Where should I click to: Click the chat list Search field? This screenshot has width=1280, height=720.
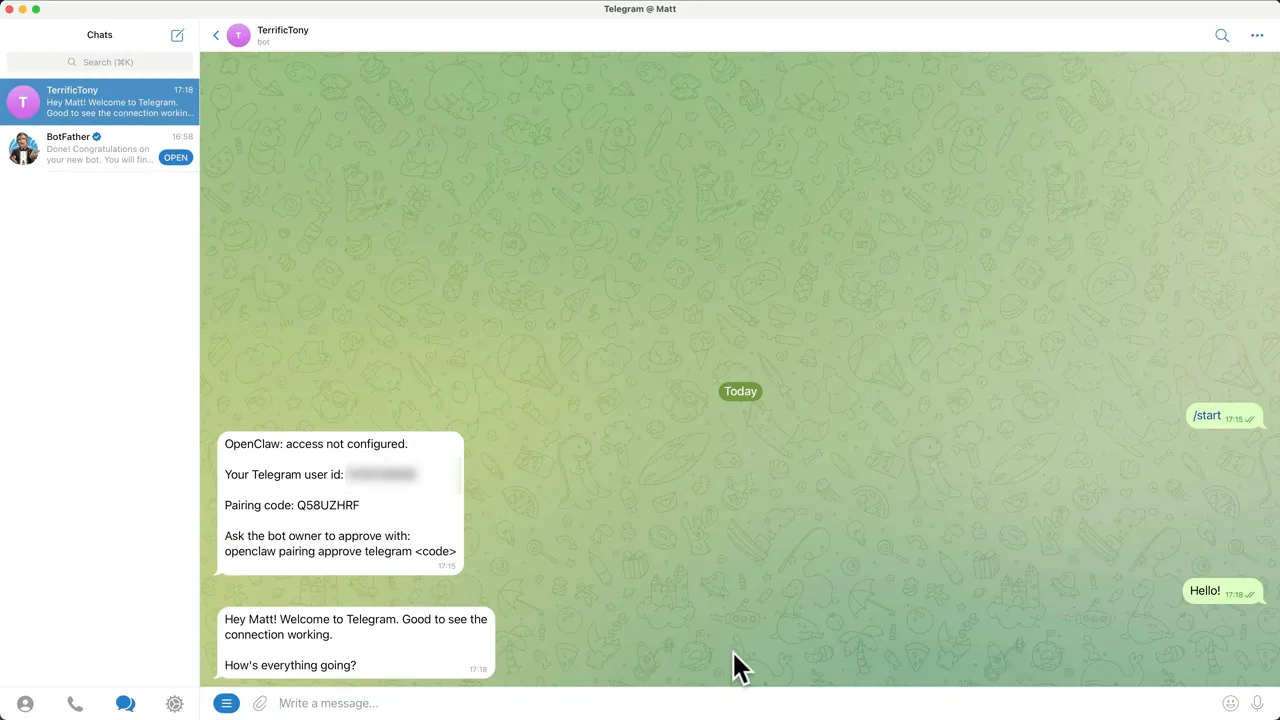pyautogui.click(x=100, y=62)
